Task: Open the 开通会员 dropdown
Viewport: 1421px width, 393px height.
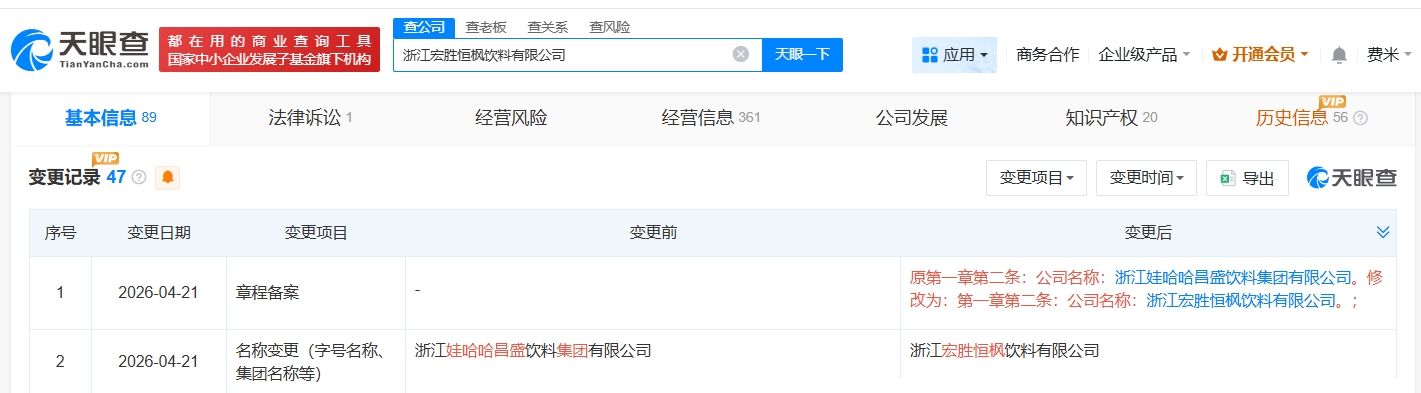Action: click(1259, 55)
